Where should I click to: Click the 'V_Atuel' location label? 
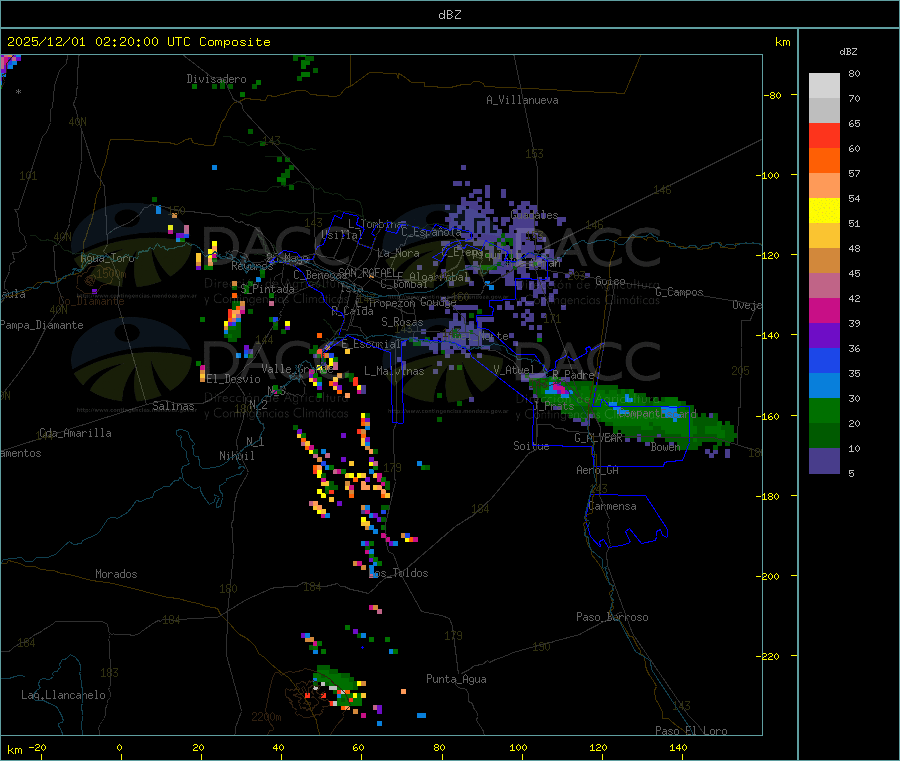(x=515, y=370)
